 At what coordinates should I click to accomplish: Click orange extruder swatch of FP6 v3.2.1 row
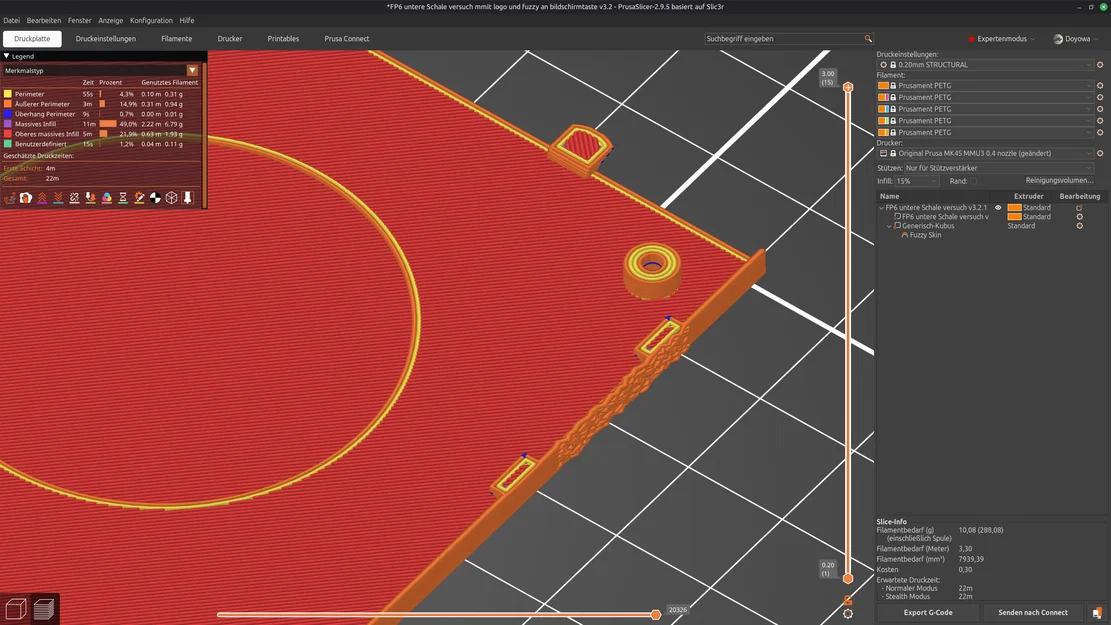tap(1014, 208)
